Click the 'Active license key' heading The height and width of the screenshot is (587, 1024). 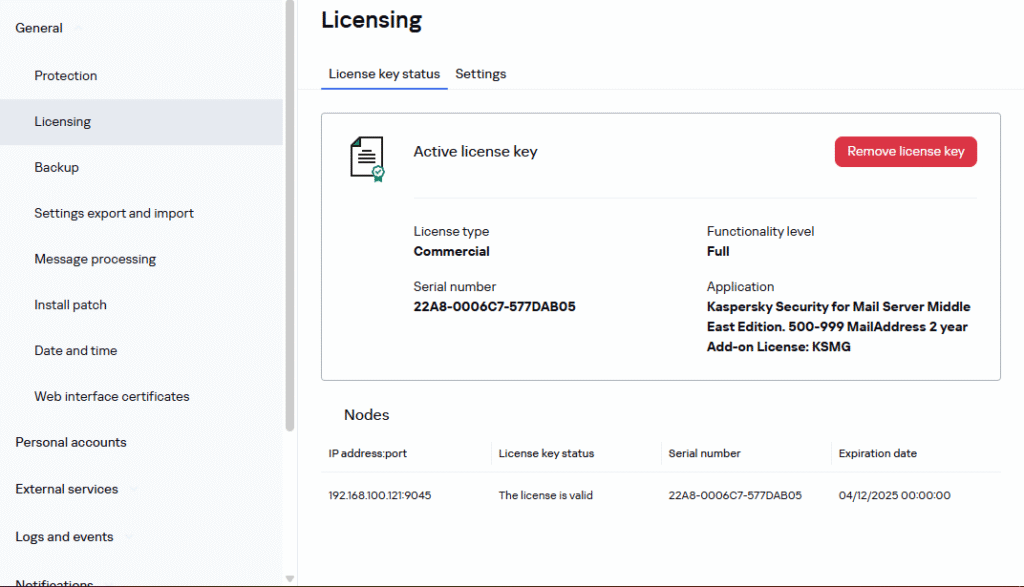point(475,151)
